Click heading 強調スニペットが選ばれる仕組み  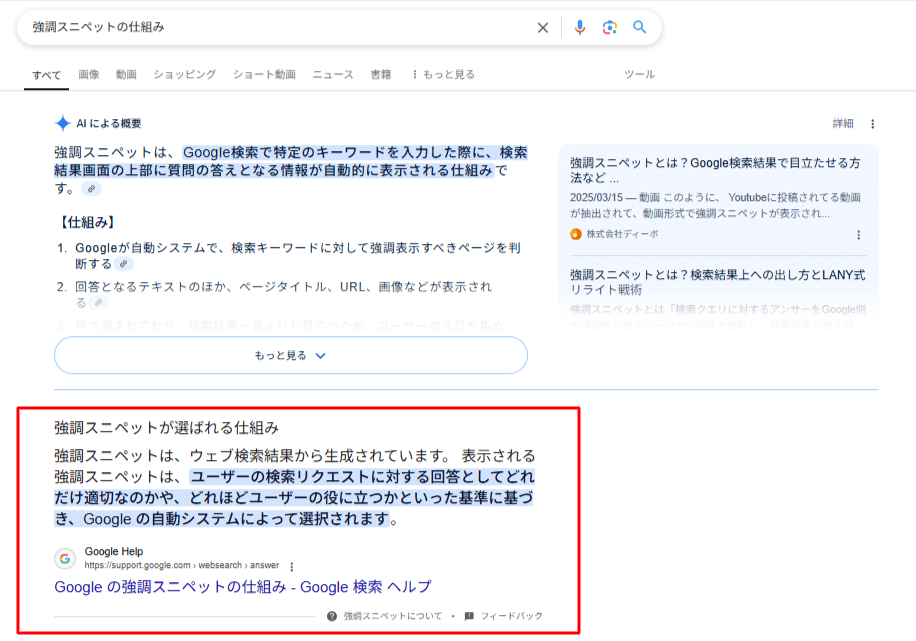tap(166, 428)
